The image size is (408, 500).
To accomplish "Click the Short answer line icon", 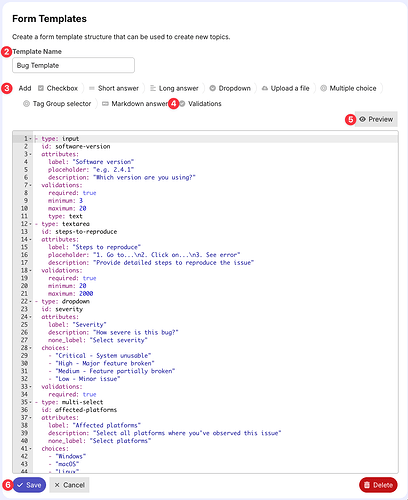I will click(x=92, y=88).
